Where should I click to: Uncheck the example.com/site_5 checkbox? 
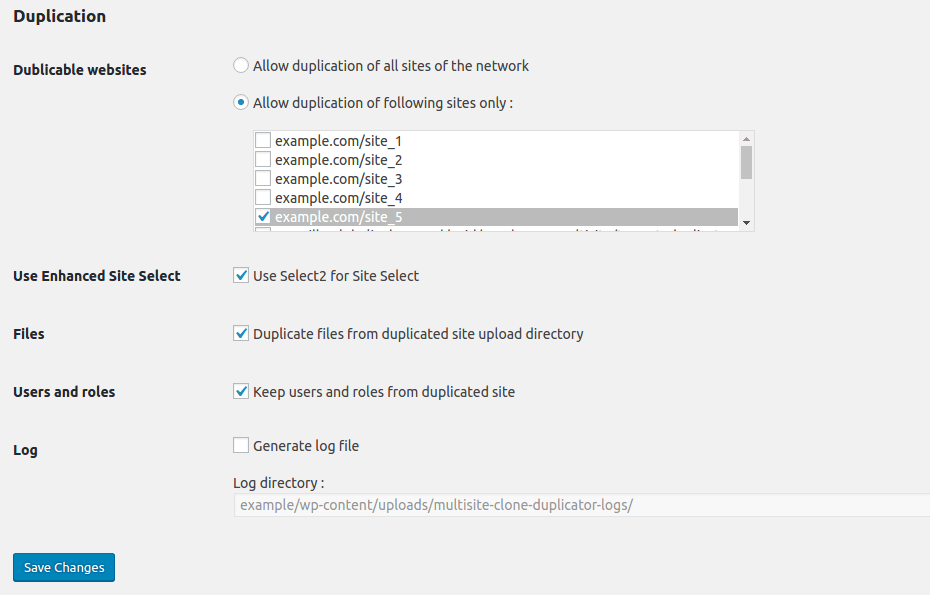pyautogui.click(x=263, y=217)
